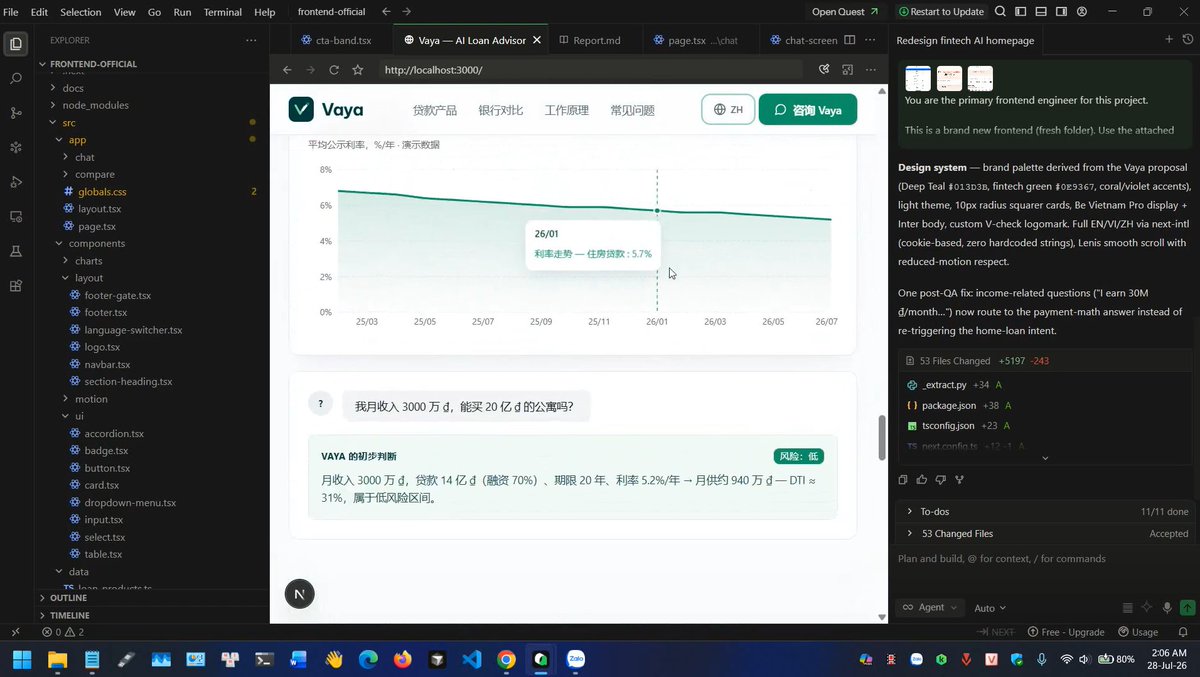Click the microphone voice input icon

[1167, 607]
